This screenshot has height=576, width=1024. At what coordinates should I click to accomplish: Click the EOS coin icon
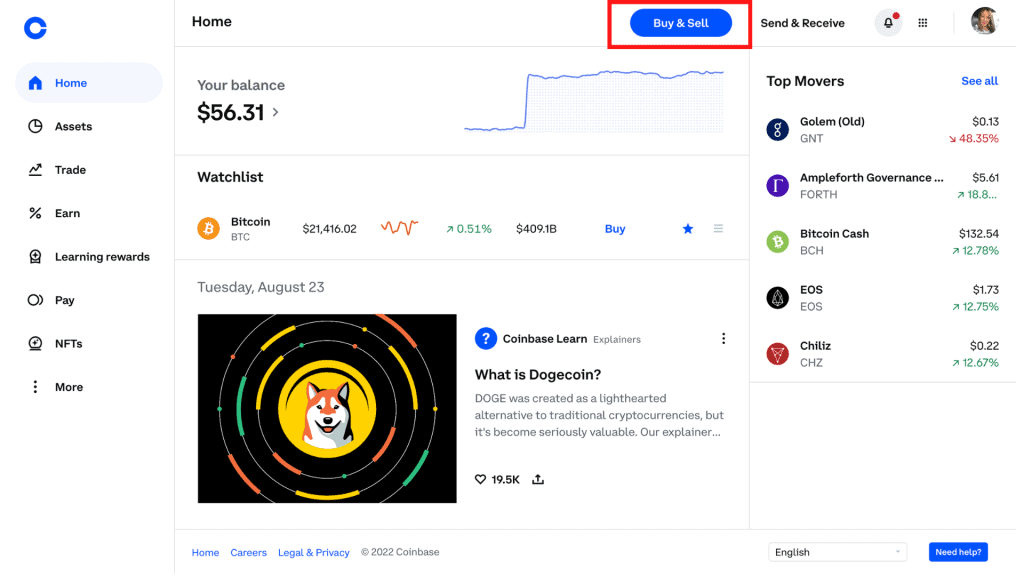coord(778,298)
